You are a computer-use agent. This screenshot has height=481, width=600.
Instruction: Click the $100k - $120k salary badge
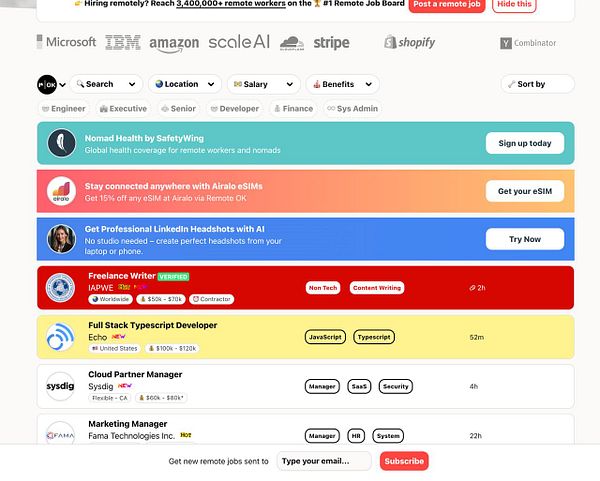[172, 349]
